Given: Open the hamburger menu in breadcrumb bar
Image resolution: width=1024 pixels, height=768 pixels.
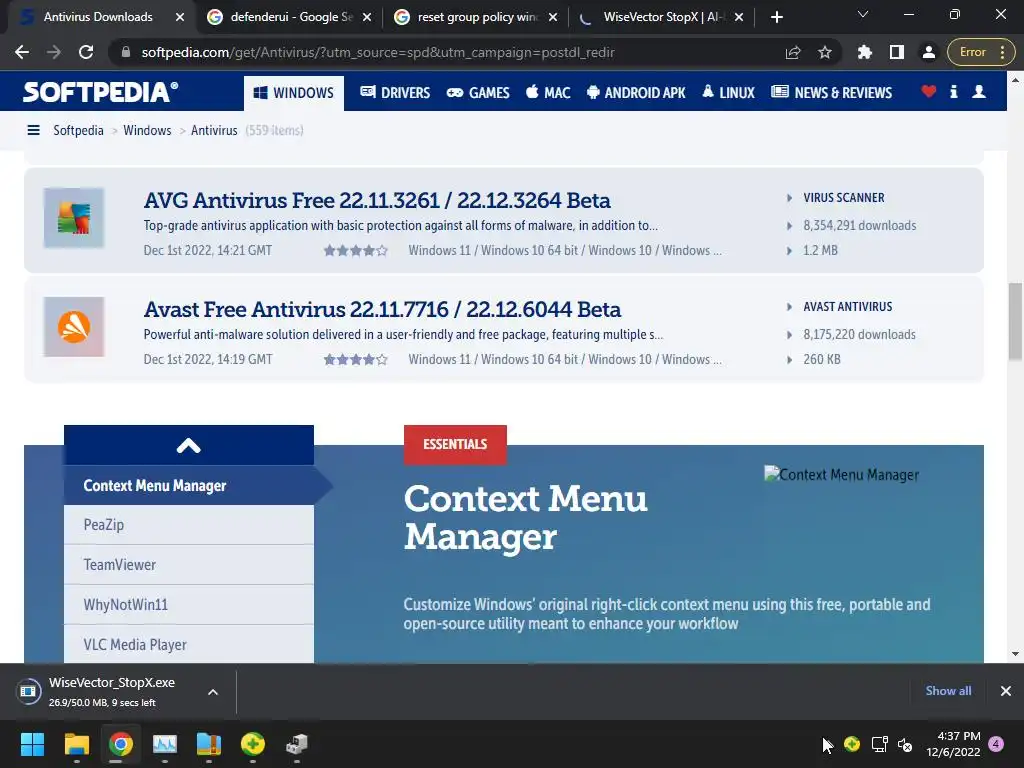Looking at the screenshot, I should coord(33,130).
